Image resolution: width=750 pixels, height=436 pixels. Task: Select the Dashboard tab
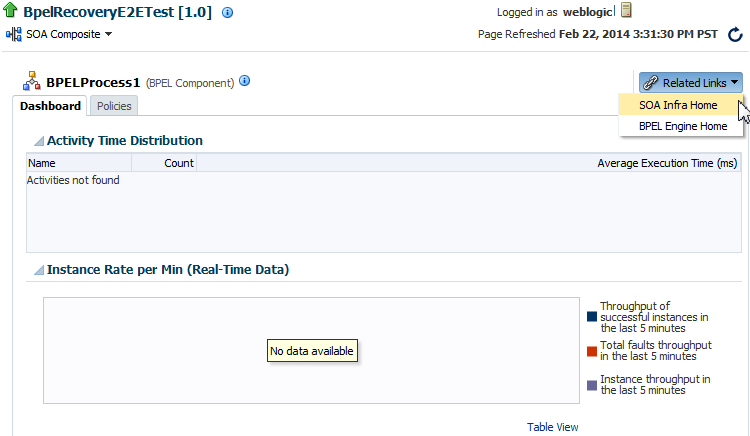click(50, 106)
